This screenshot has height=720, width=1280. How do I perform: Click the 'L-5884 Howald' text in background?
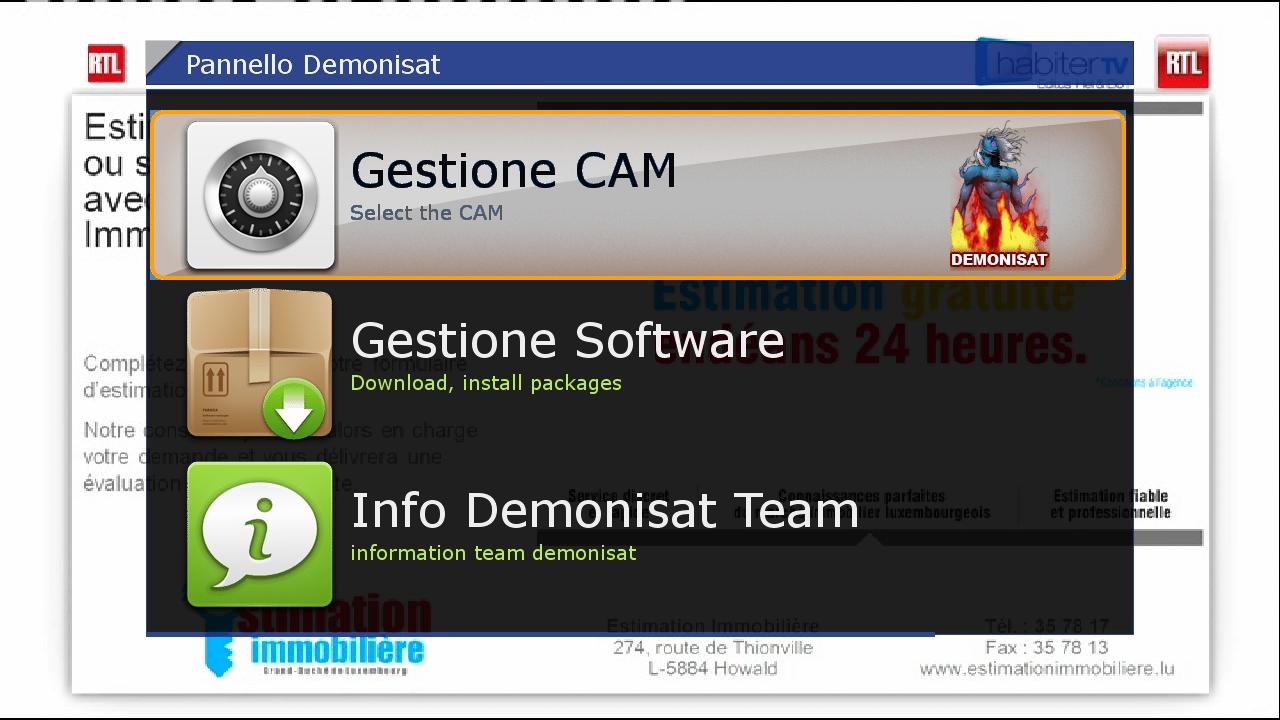click(x=713, y=669)
